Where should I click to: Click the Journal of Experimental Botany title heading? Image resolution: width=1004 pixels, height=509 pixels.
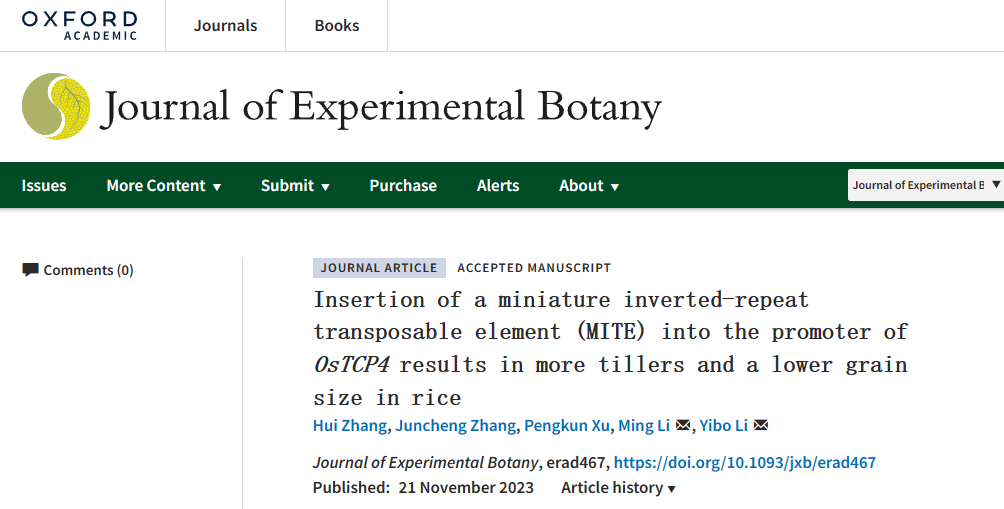coord(381,108)
